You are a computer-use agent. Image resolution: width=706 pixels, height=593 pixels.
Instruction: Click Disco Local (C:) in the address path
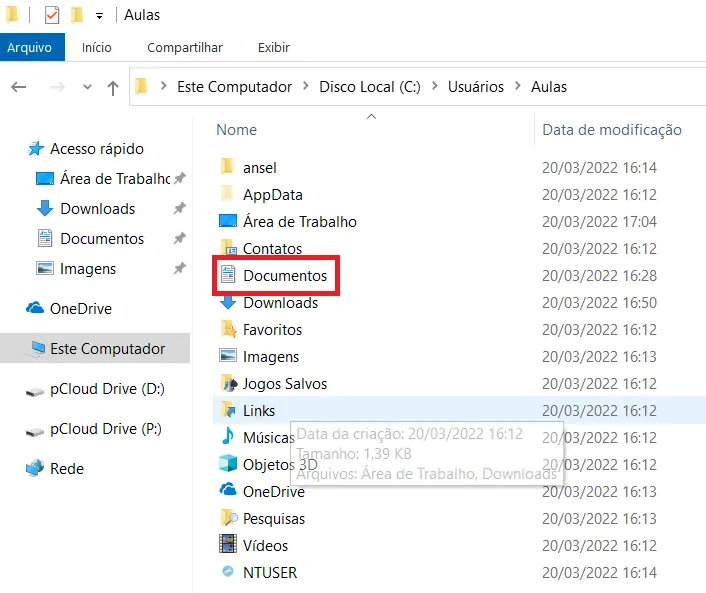[370, 86]
